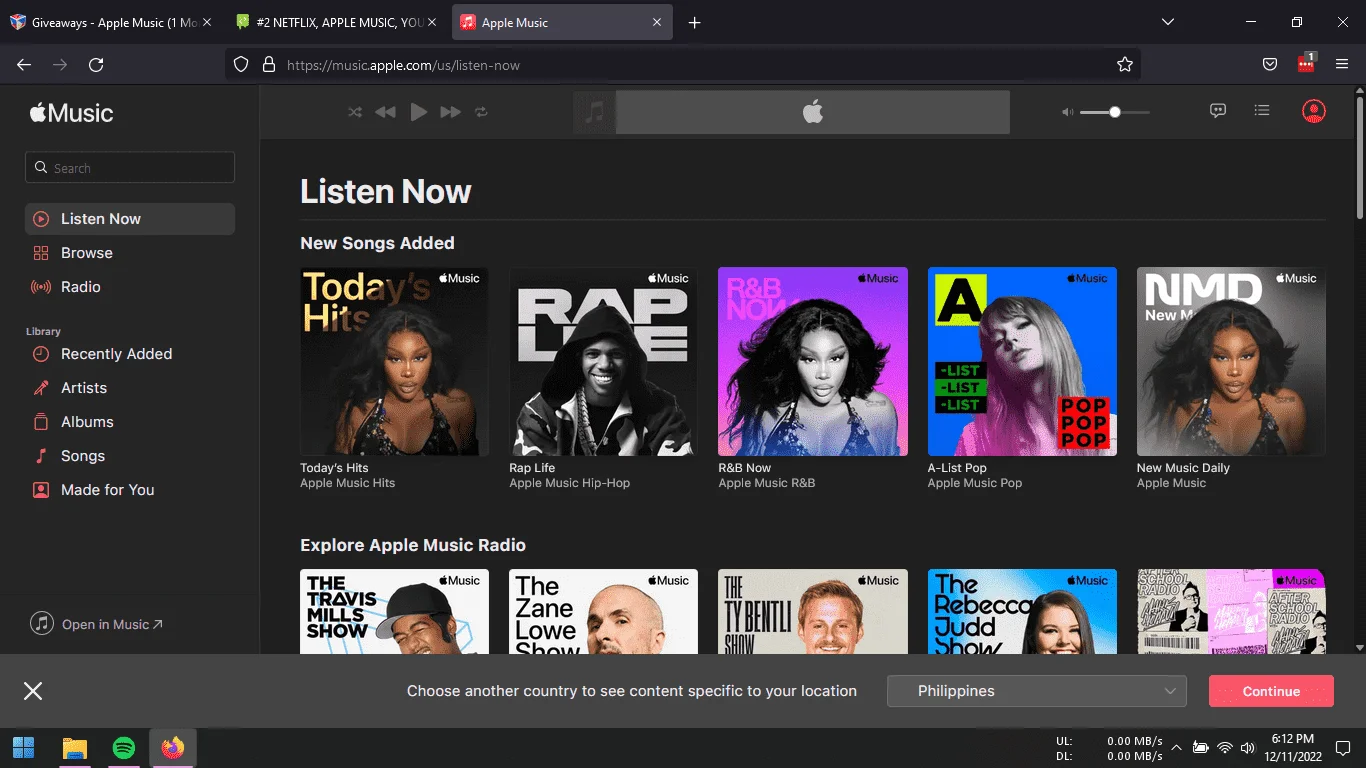Click the Today's Hits title link
The width and height of the screenshot is (1366, 768).
(334, 468)
